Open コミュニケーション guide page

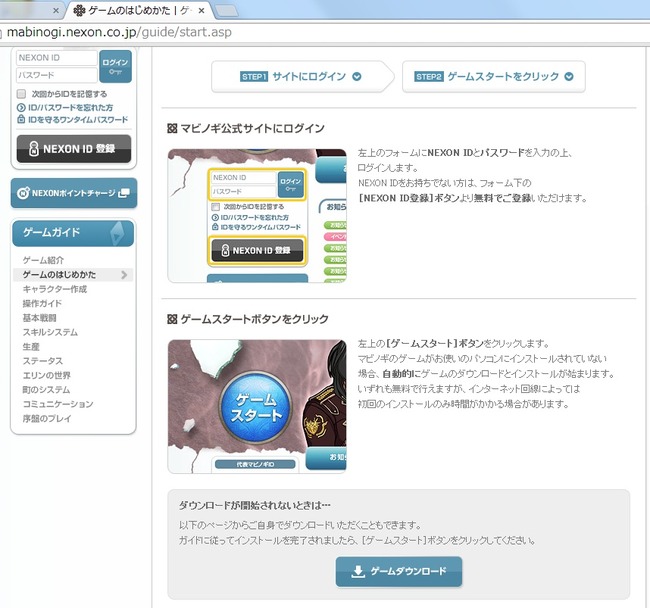[x=58, y=404]
